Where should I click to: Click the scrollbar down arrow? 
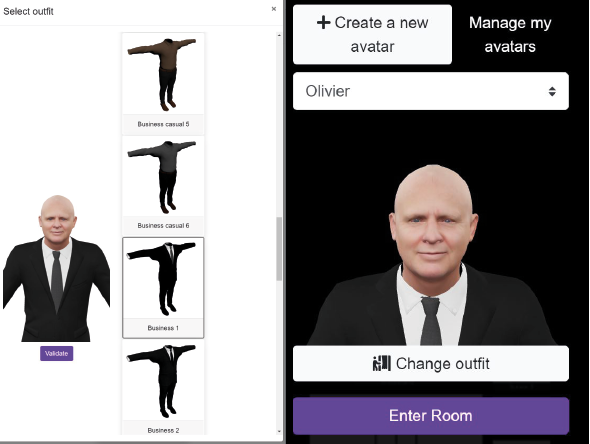tap(279, 431)
